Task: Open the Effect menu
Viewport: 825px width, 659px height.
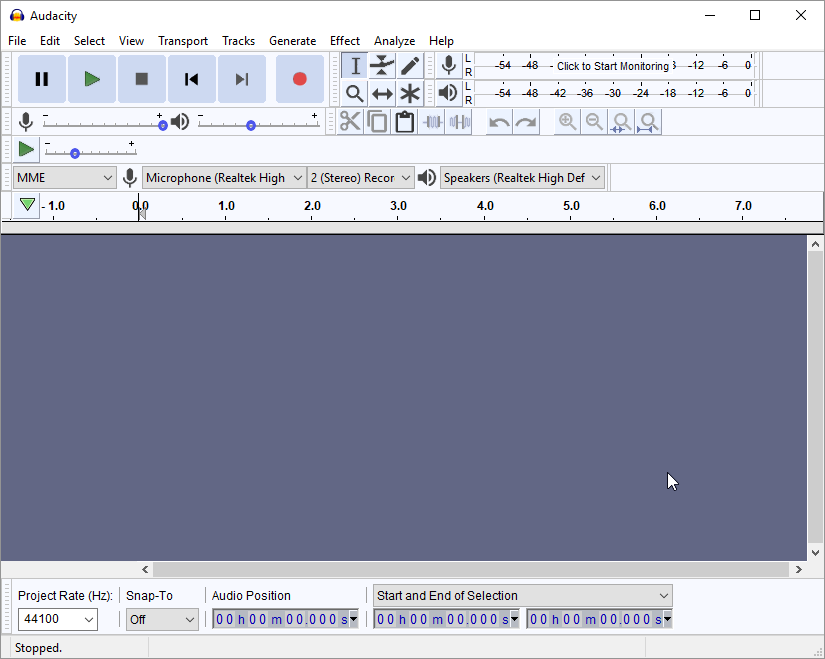Action: (344, 41)
